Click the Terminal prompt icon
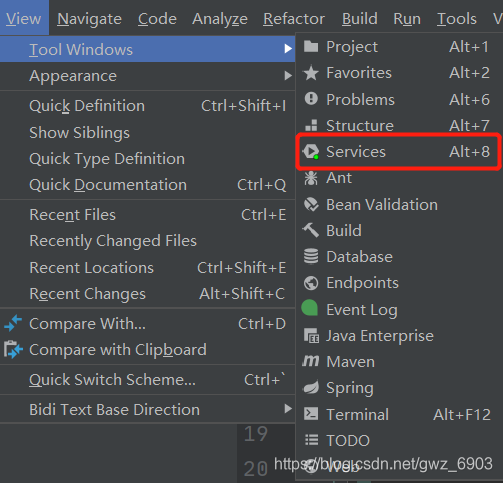 [311, 414]
